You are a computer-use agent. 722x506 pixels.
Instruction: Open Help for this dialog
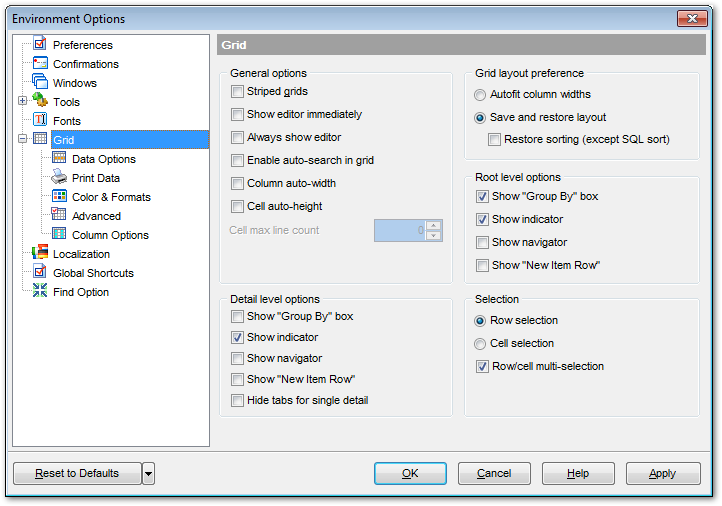click(x=578, y=474)
